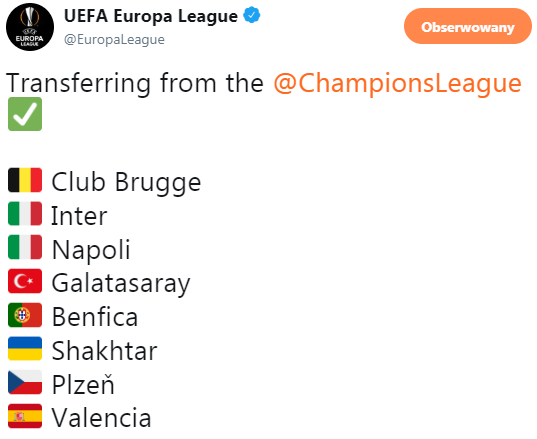Click the Czech flag beside Plzeň

25,382
